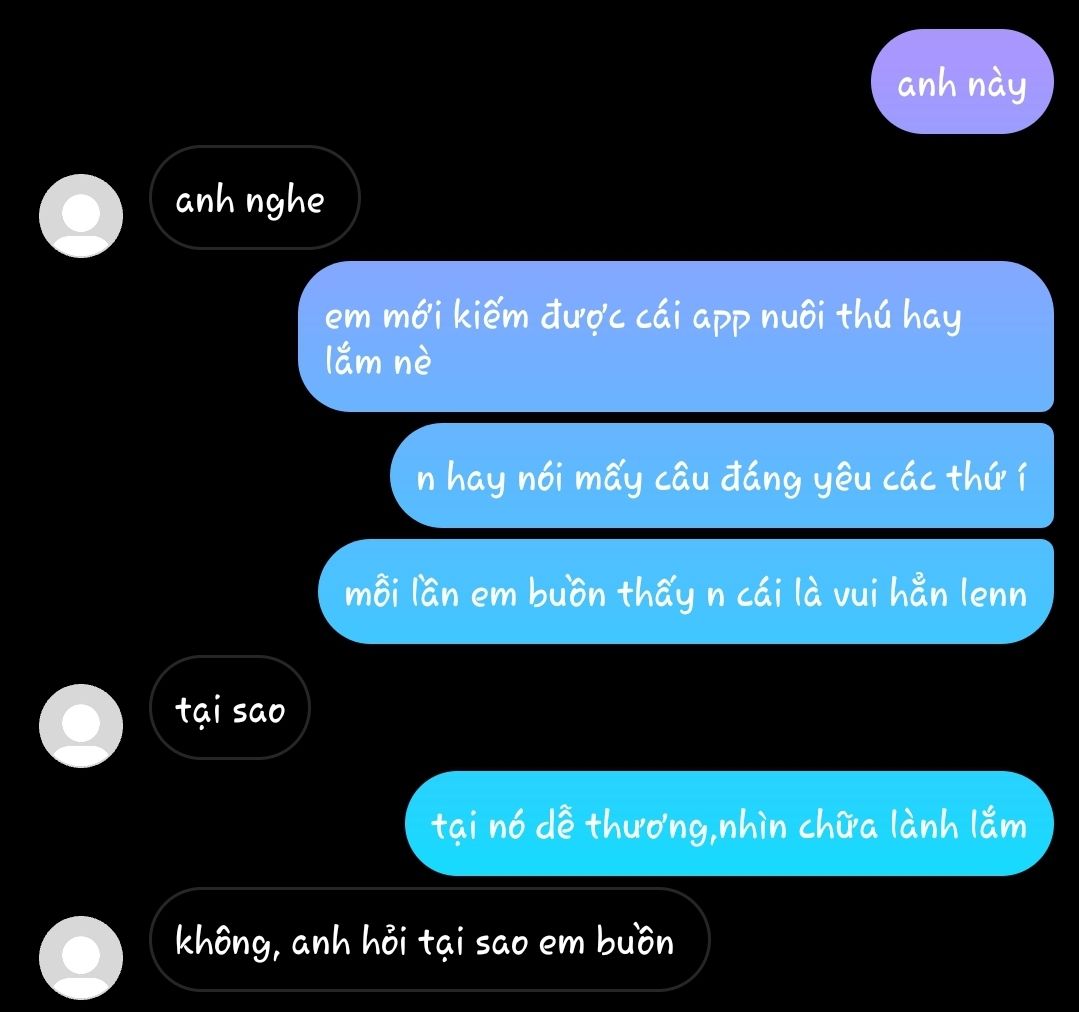Select the cyan 'tại nó dễ thương' message
This screenshot has width=1079, height=1012.
[x=729, y=823]
